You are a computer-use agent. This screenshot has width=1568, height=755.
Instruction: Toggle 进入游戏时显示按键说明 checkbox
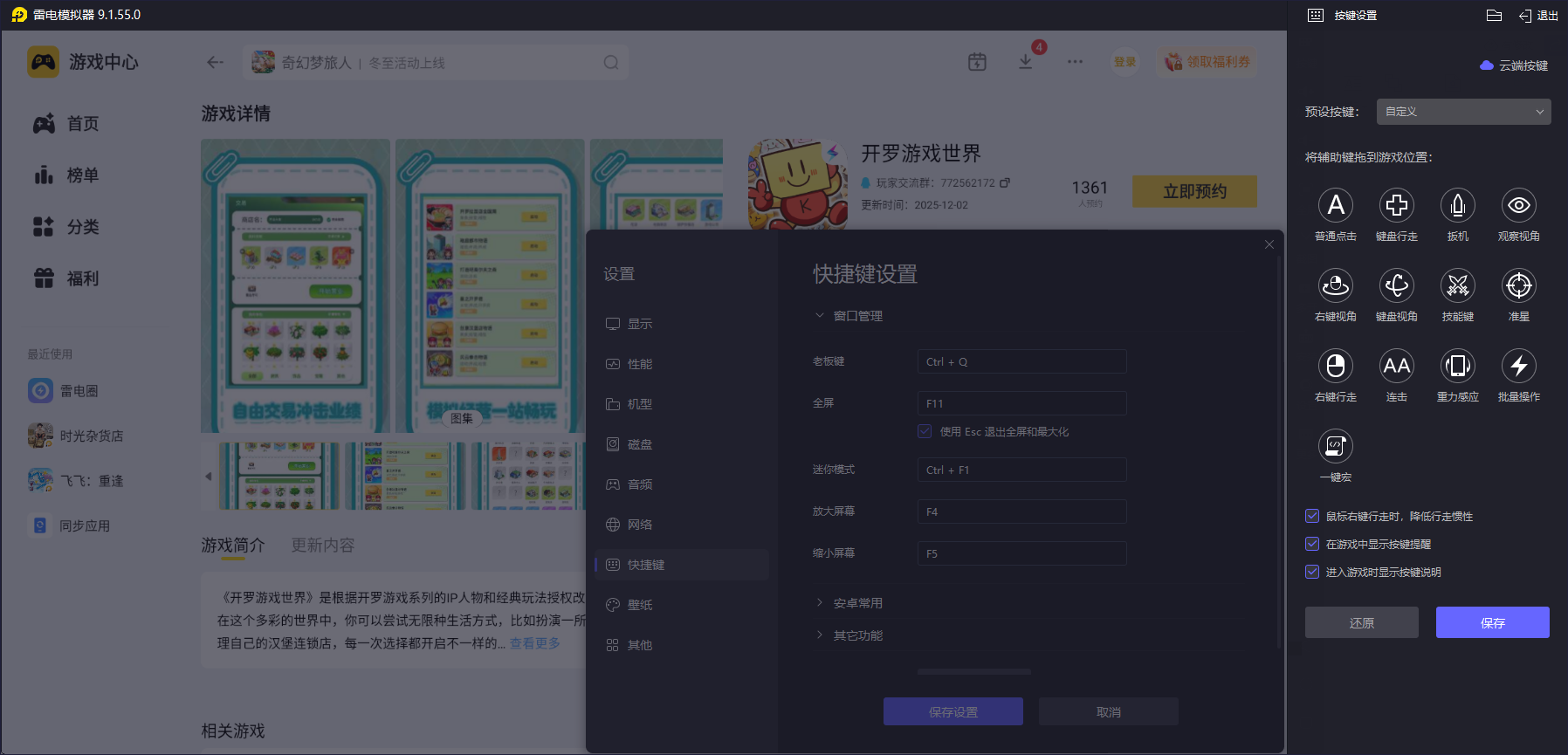pos(1312,572)
